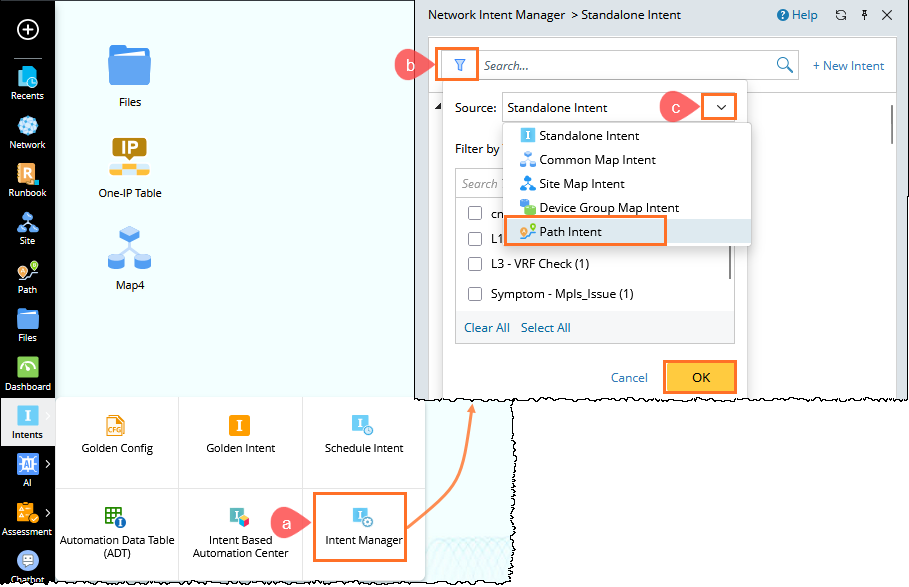Check the Symptom - Mpls_Issue checkbox
Screen dimensions: 909x587
[475, 294]
